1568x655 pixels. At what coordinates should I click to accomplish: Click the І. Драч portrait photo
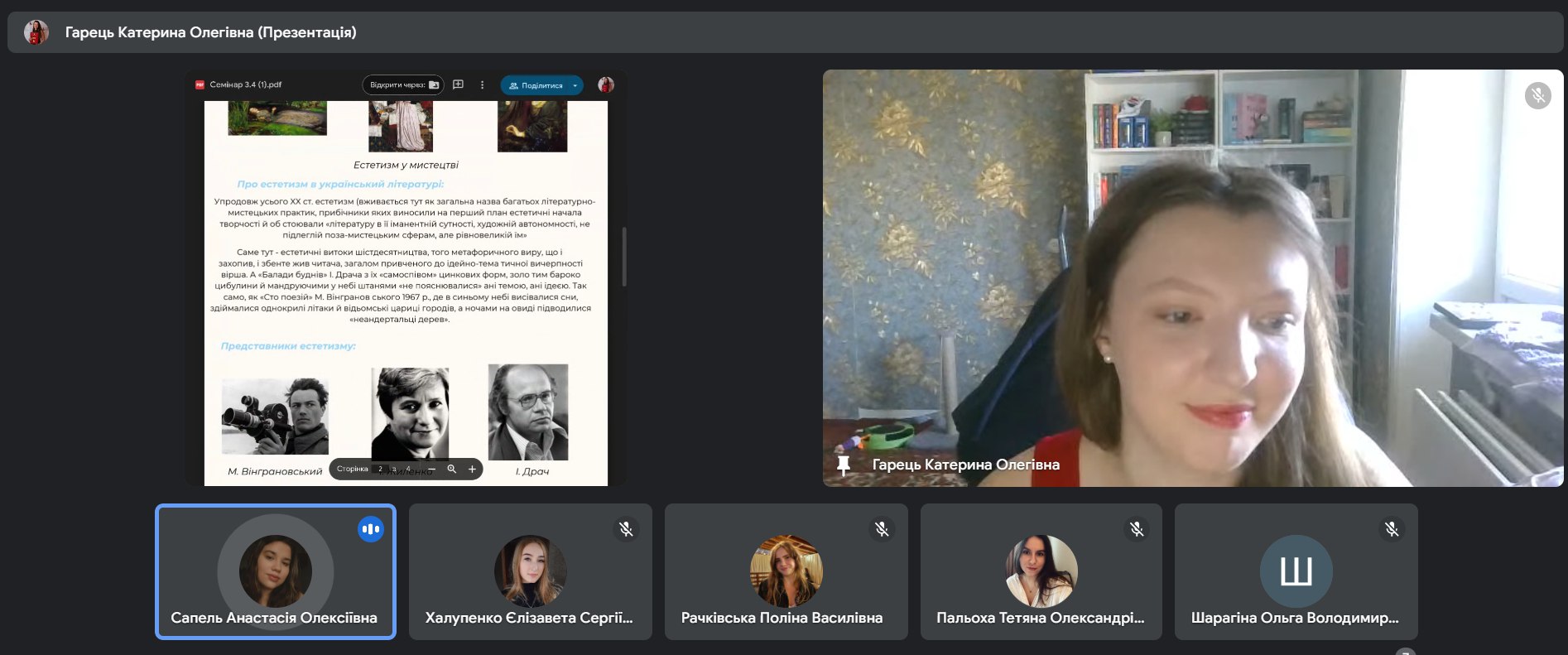point(528,412)
